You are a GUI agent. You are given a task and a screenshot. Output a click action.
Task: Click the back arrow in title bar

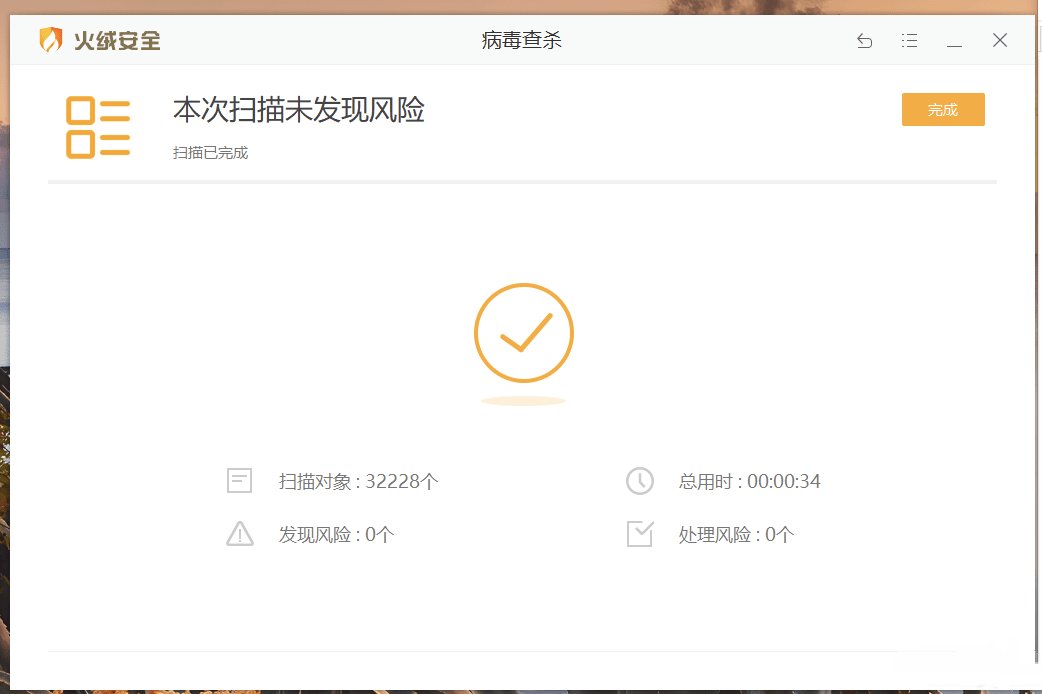[864, 41]
